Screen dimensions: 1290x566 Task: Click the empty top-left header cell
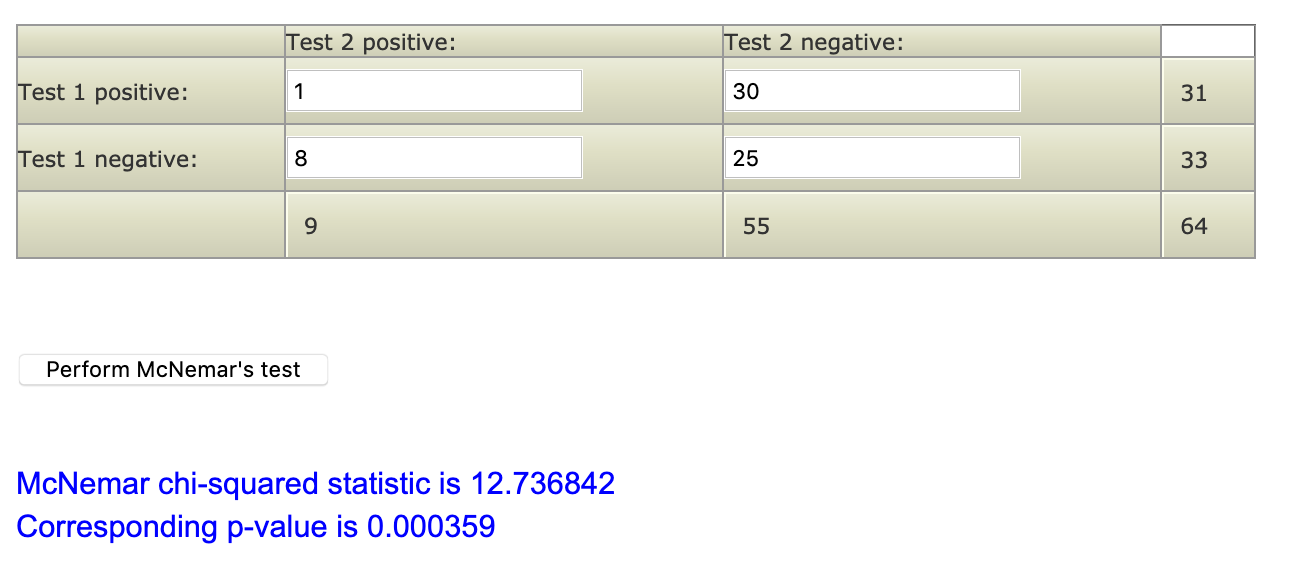[x=150, y=41]
